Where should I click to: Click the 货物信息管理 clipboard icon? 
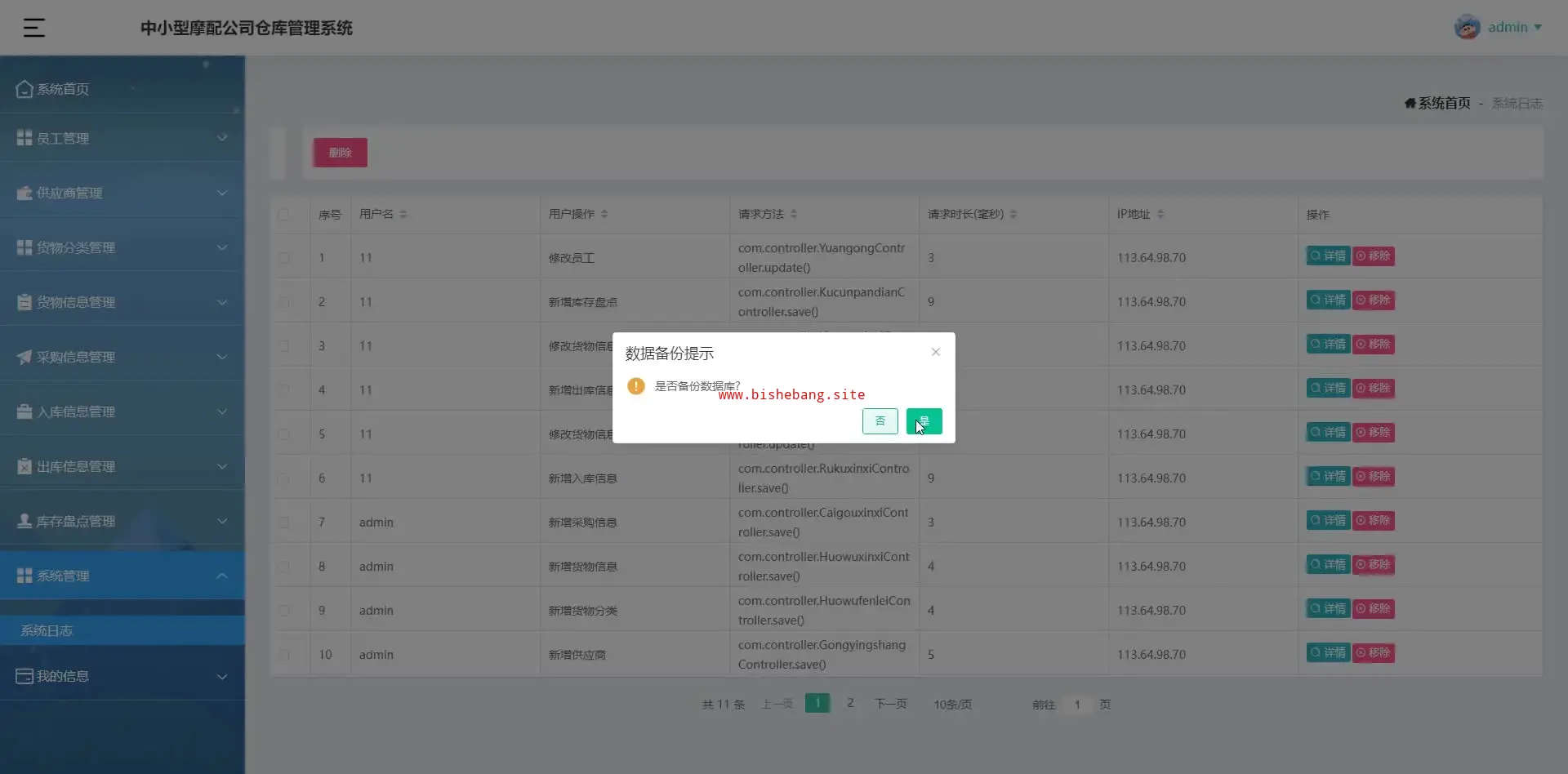24,302
